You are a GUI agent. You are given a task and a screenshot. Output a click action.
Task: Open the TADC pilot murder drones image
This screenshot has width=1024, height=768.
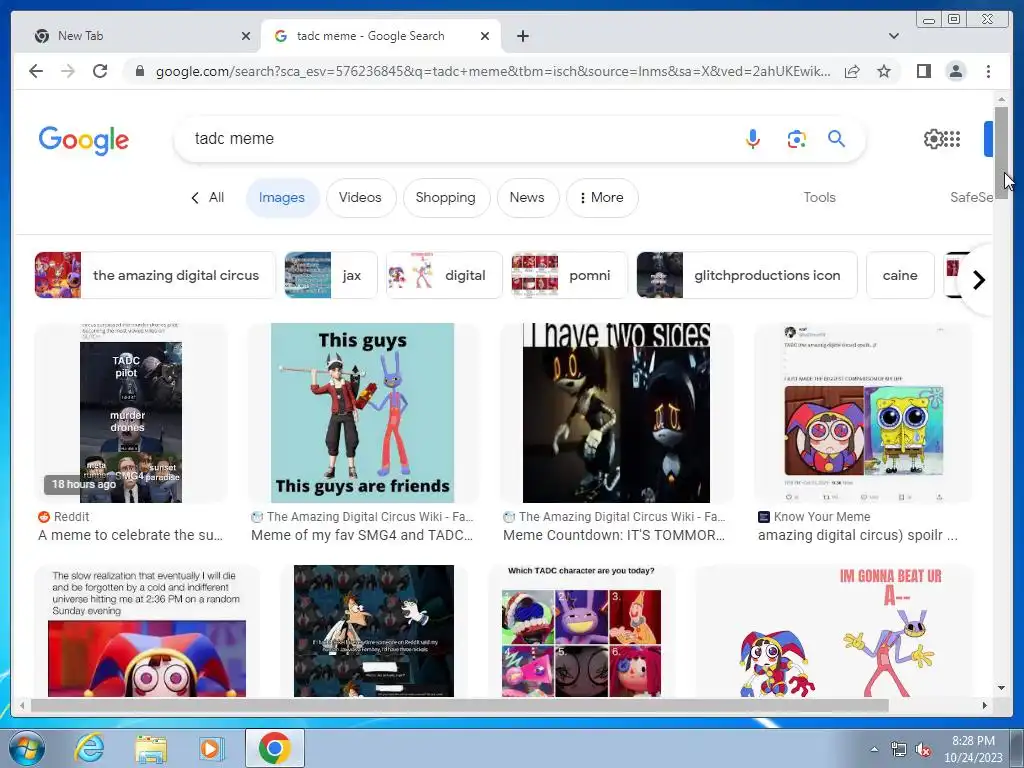(x=131, y=413)
